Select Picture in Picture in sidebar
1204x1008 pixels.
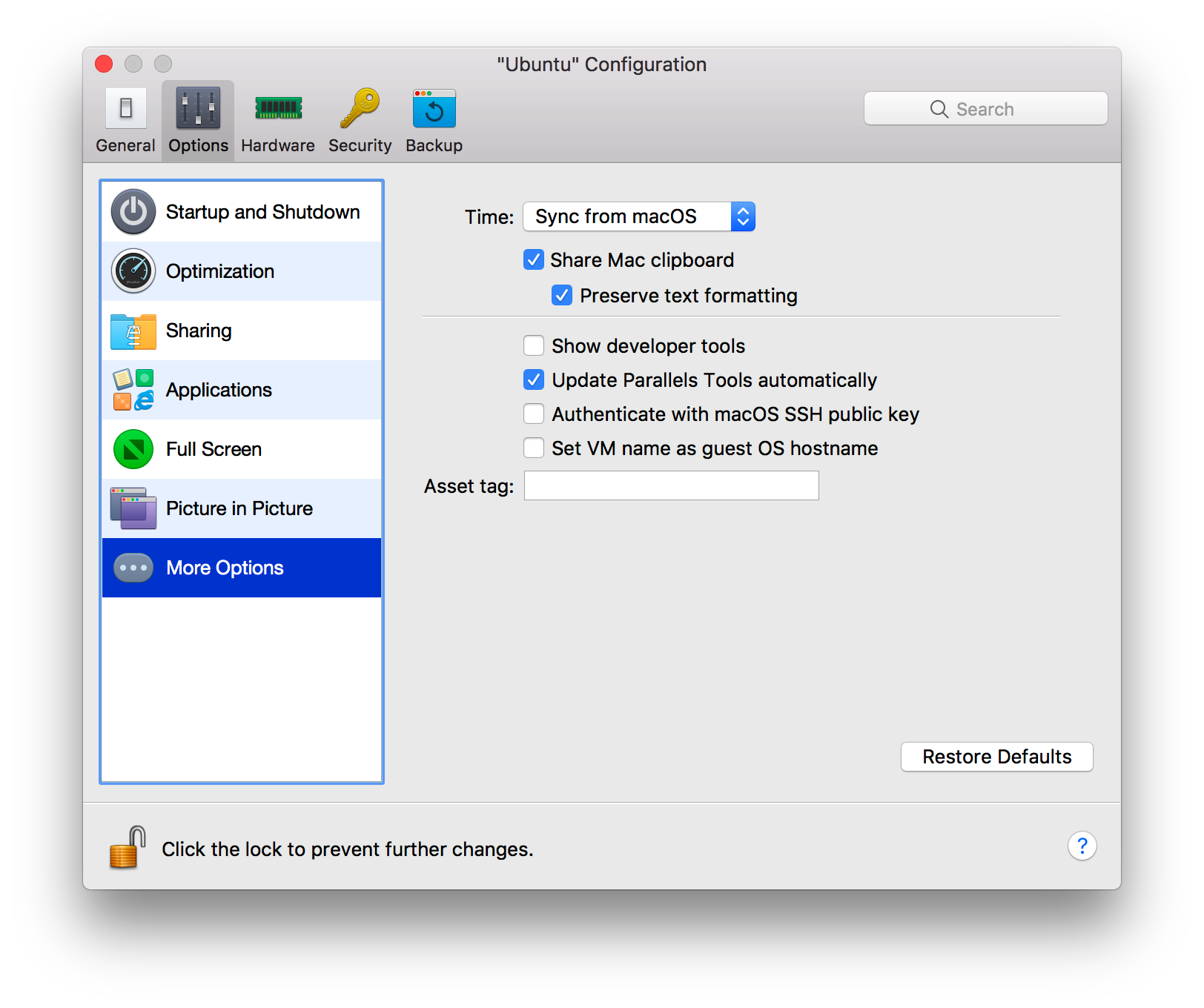[242, 508]
